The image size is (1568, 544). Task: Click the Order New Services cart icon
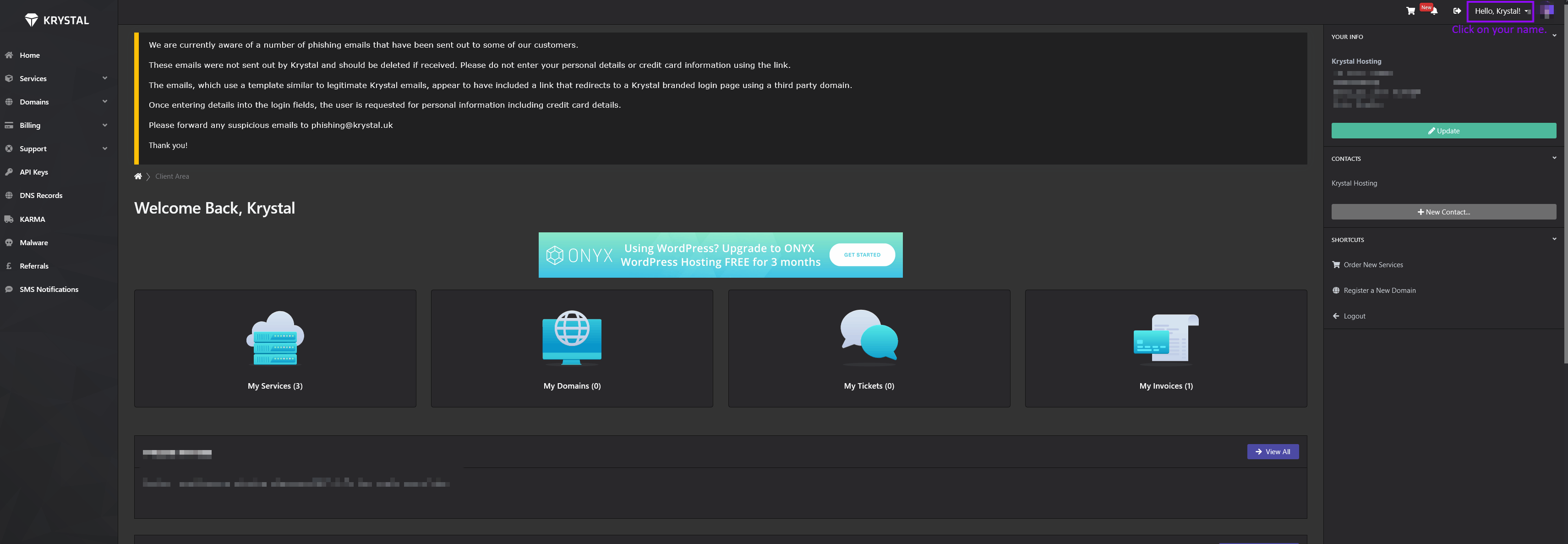pyautogui.click(x=1335, y=265)
